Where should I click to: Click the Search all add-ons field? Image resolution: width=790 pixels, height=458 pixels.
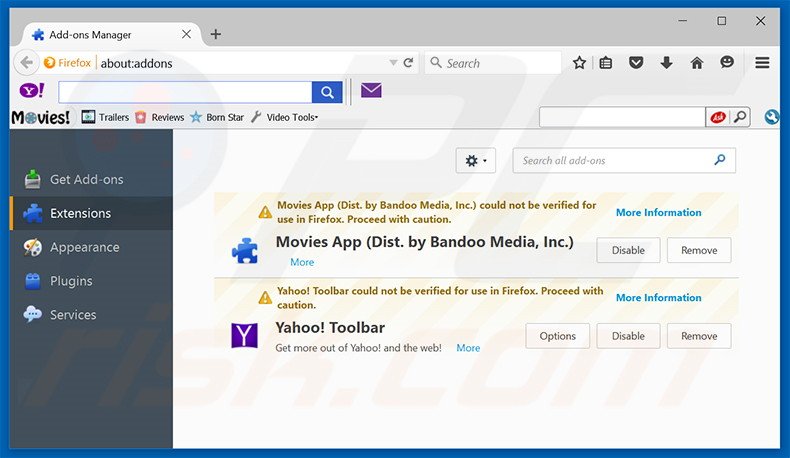point(624,161)
